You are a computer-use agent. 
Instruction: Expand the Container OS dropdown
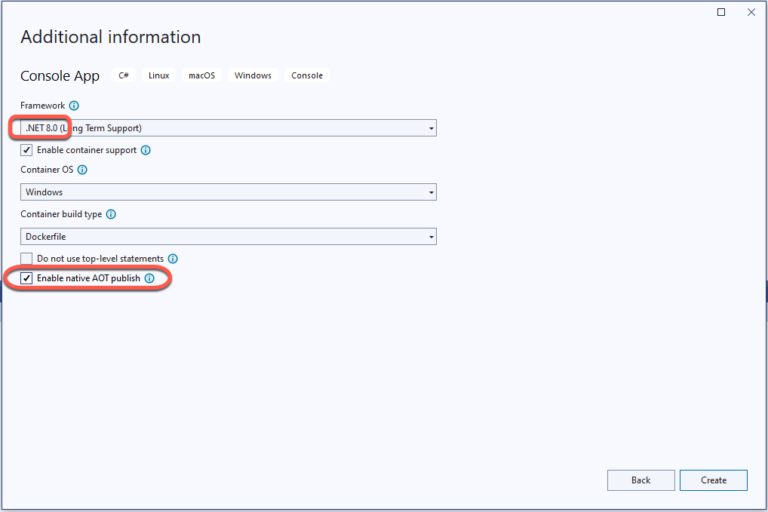(x=228, y=192)
